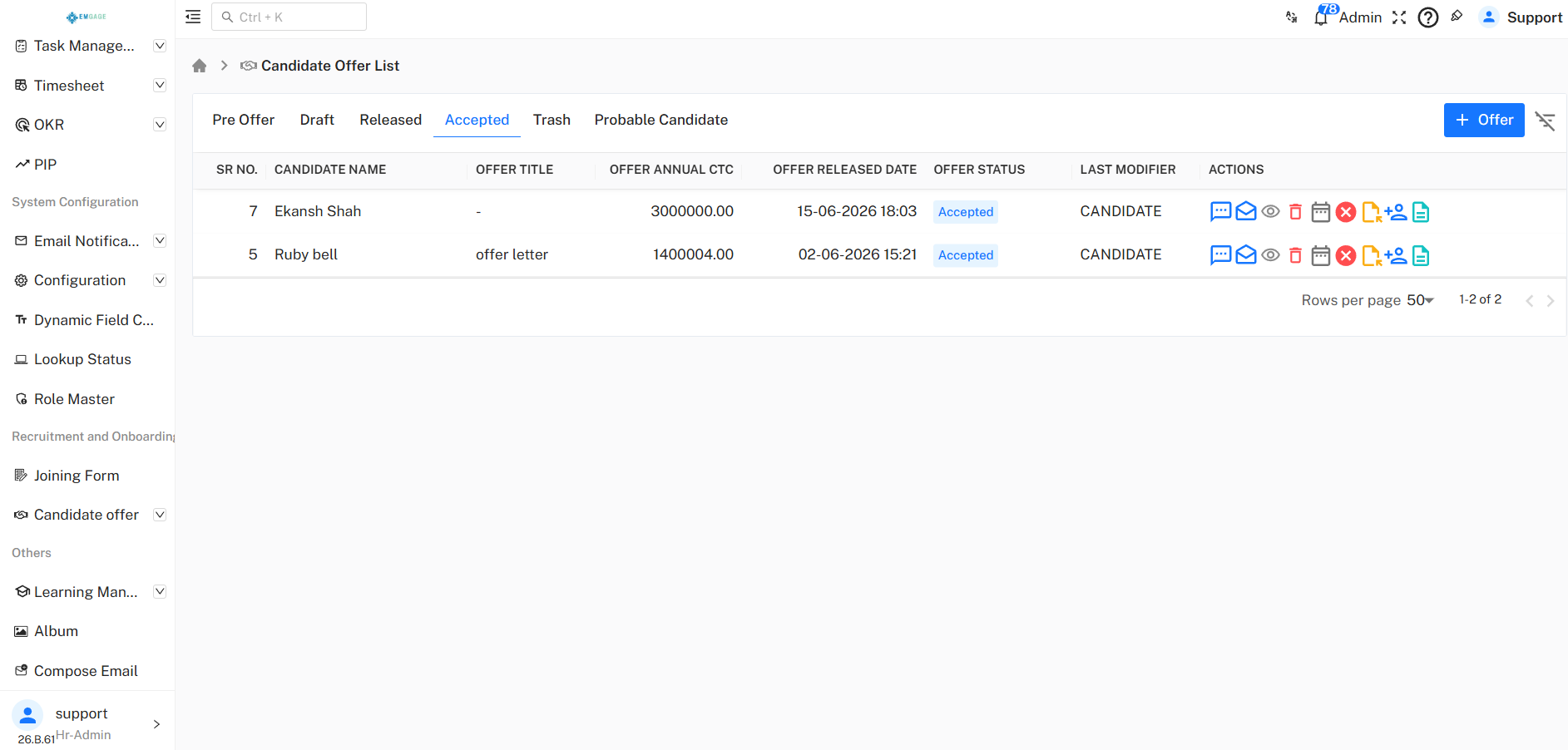View Ruby bell's offer using the eye icon
Screen dimensions: 1568x750
tap(1270, 255)
